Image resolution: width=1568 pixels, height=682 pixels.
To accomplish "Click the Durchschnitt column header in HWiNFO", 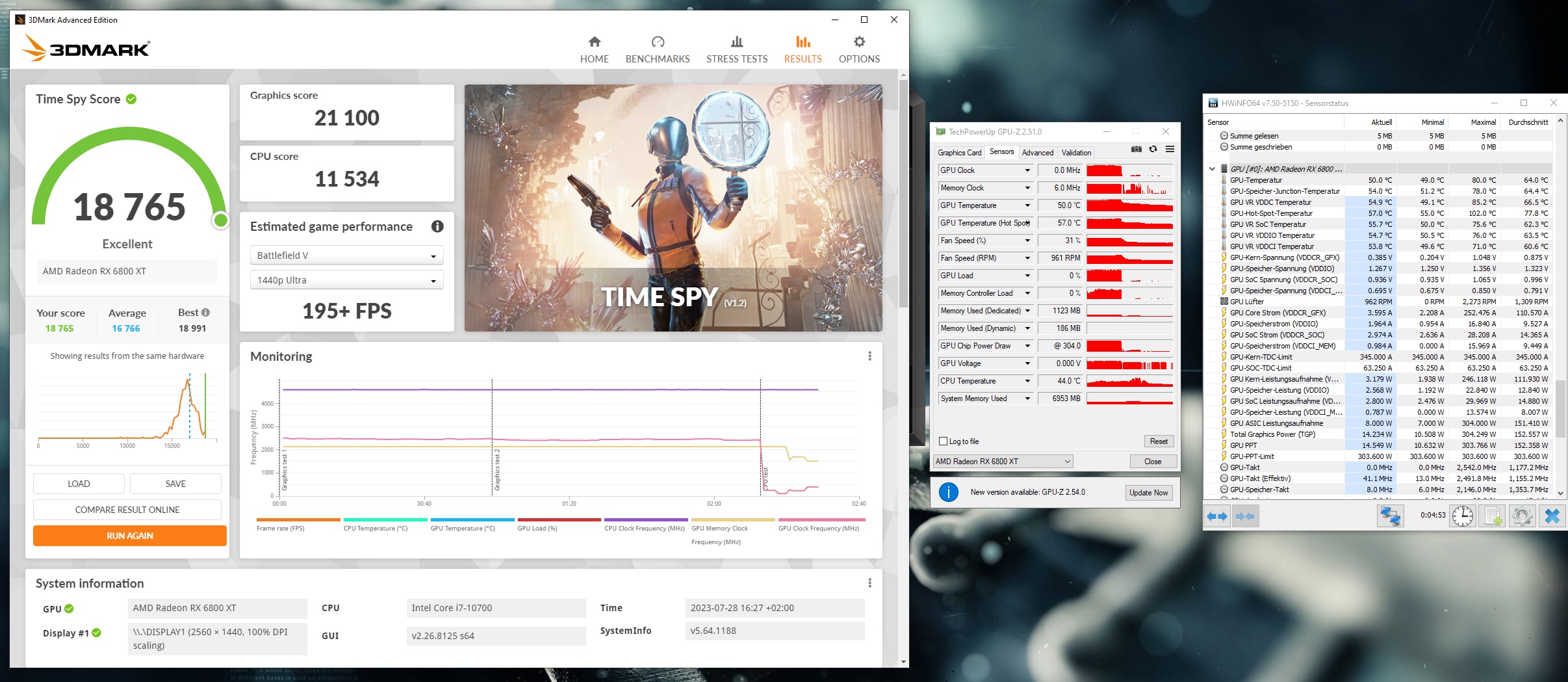I will point(1528,122).
